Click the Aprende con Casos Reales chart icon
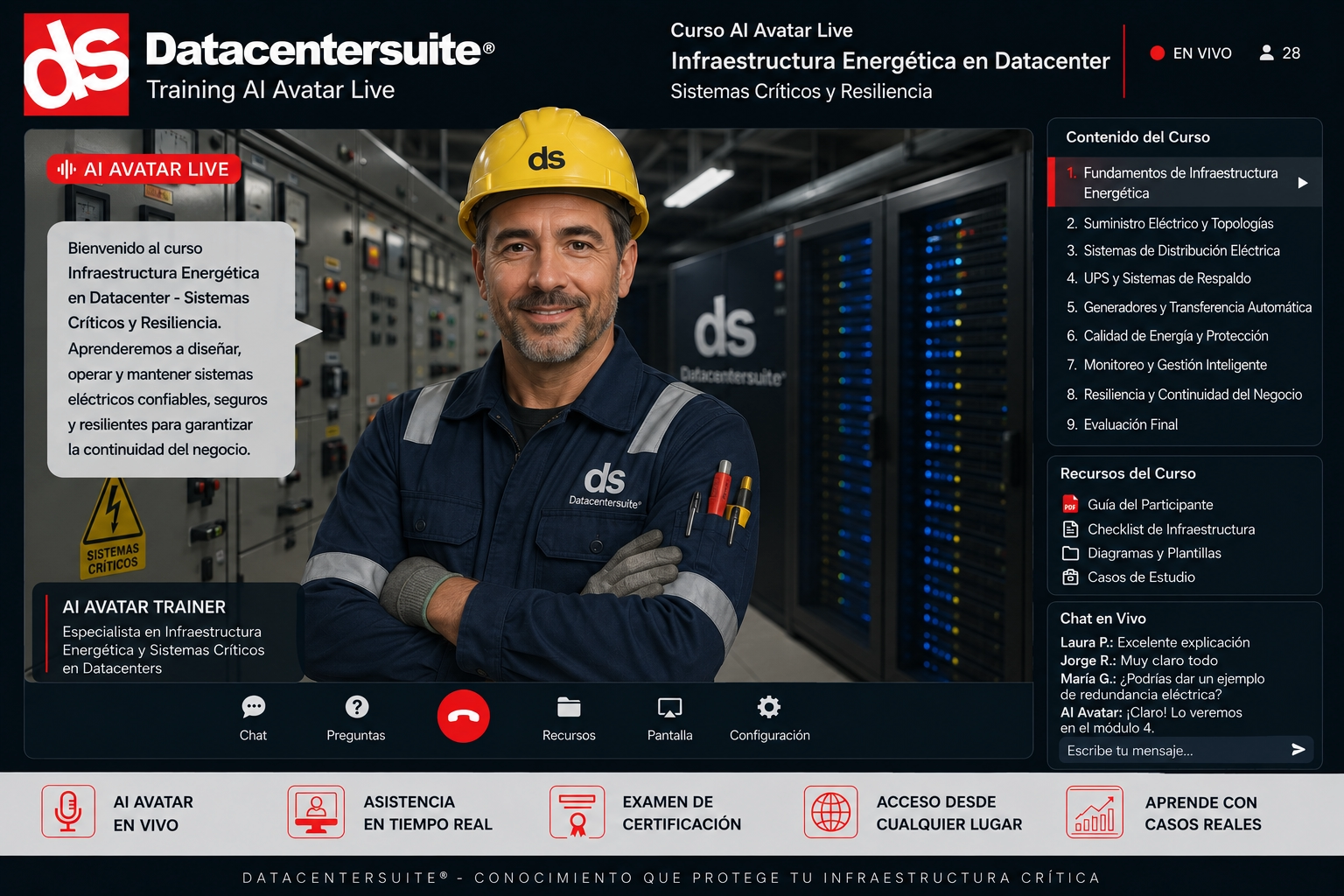This screenshot has width=1344, height=896. [x=1095, y=811]
